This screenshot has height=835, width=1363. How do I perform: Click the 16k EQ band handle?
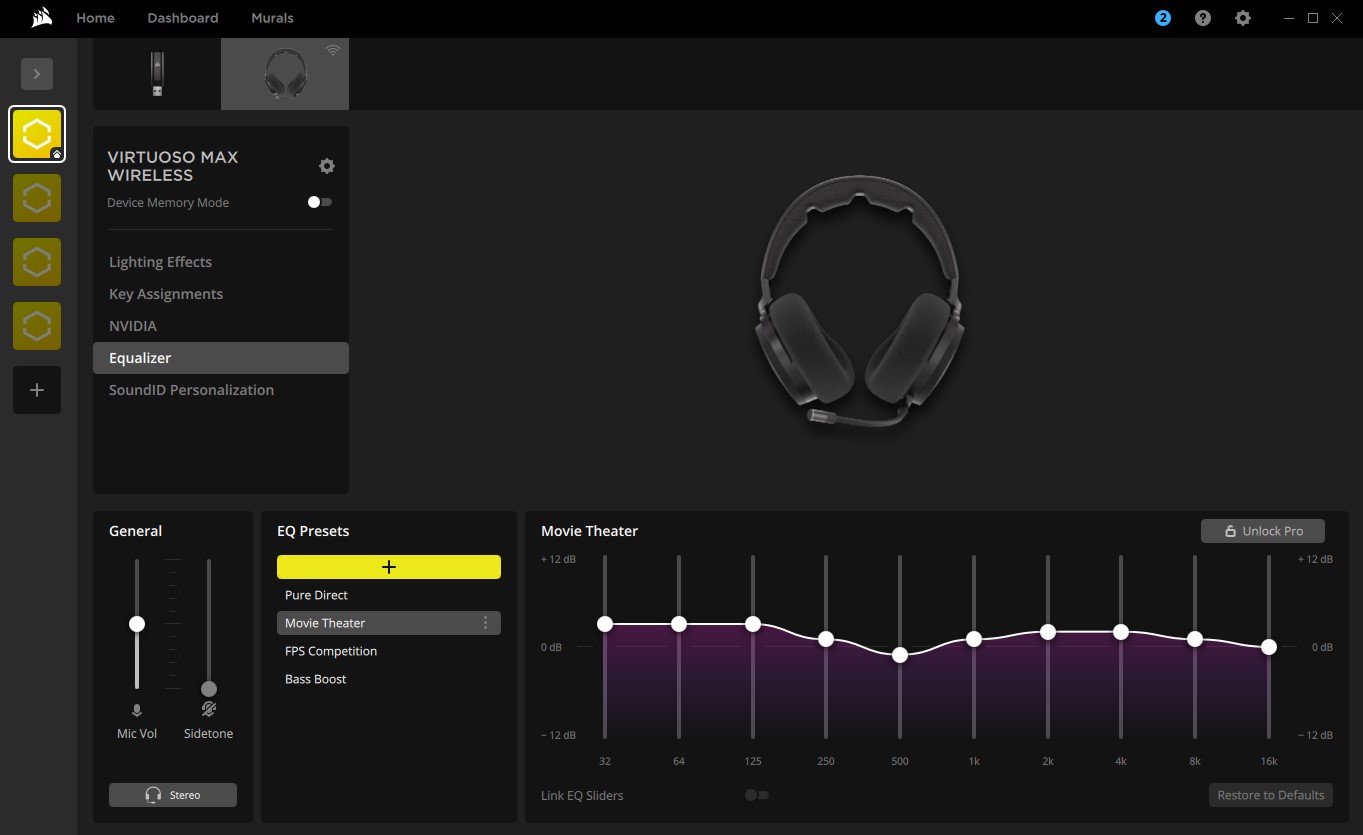coord(1269,647)
